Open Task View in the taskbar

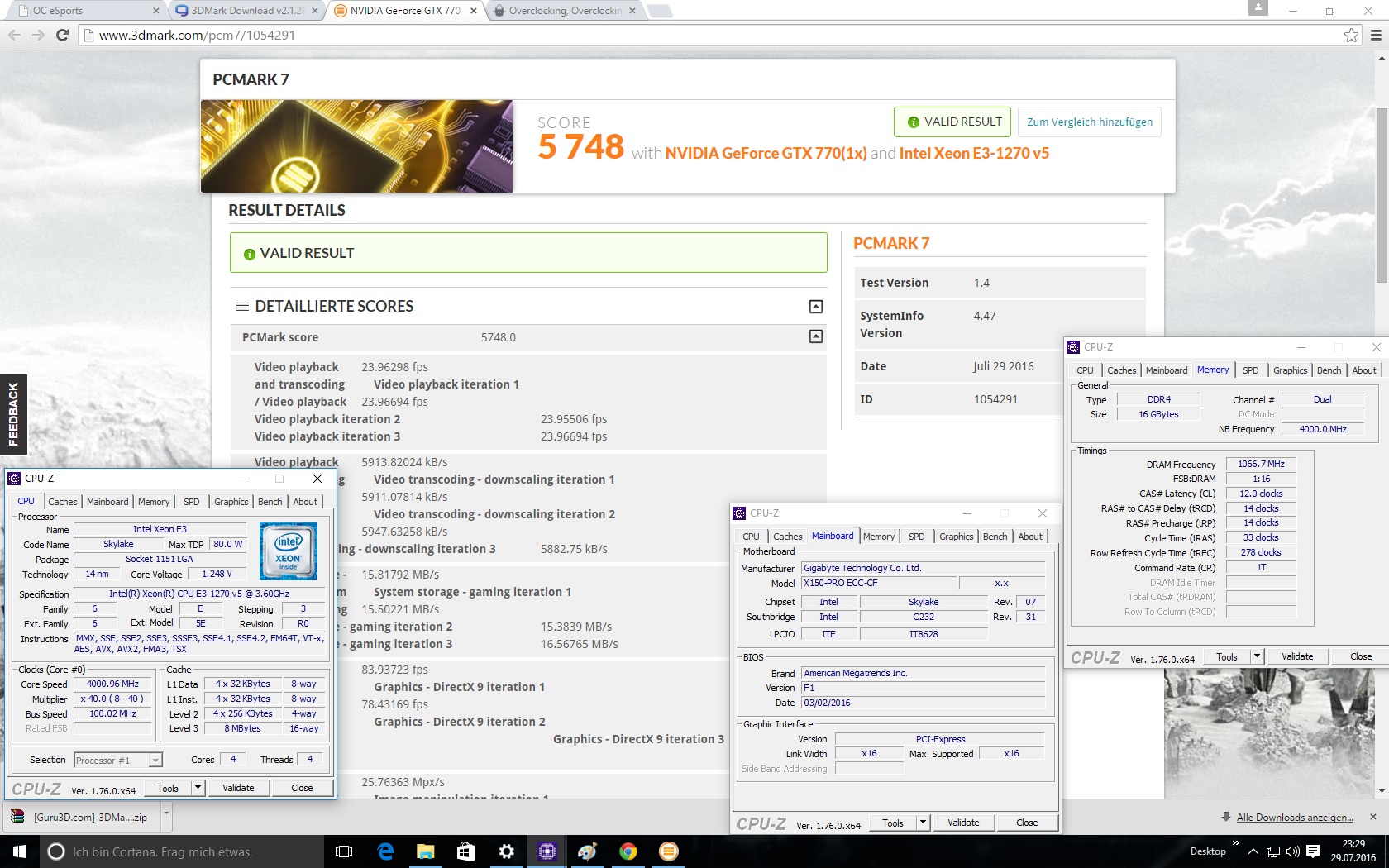click(344, 851)
